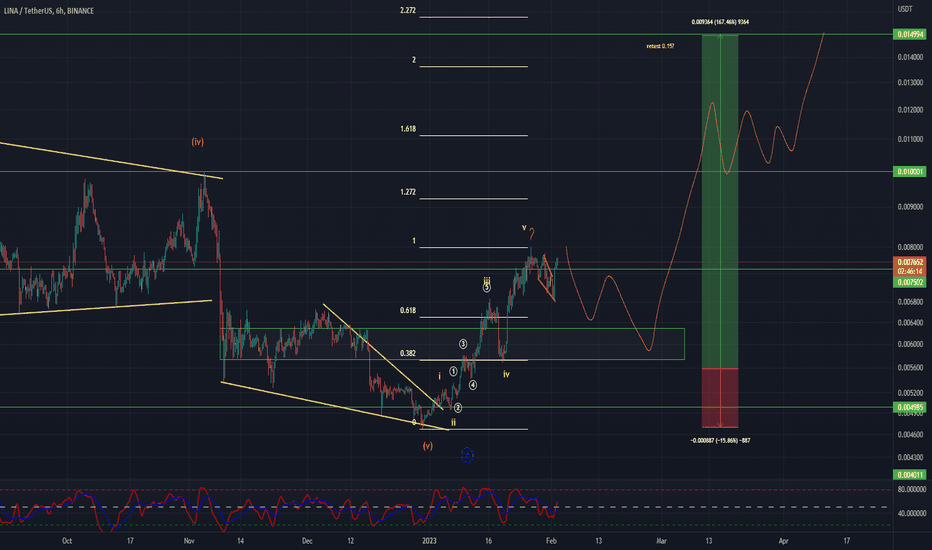Click the Oct date on time axis

67,540
